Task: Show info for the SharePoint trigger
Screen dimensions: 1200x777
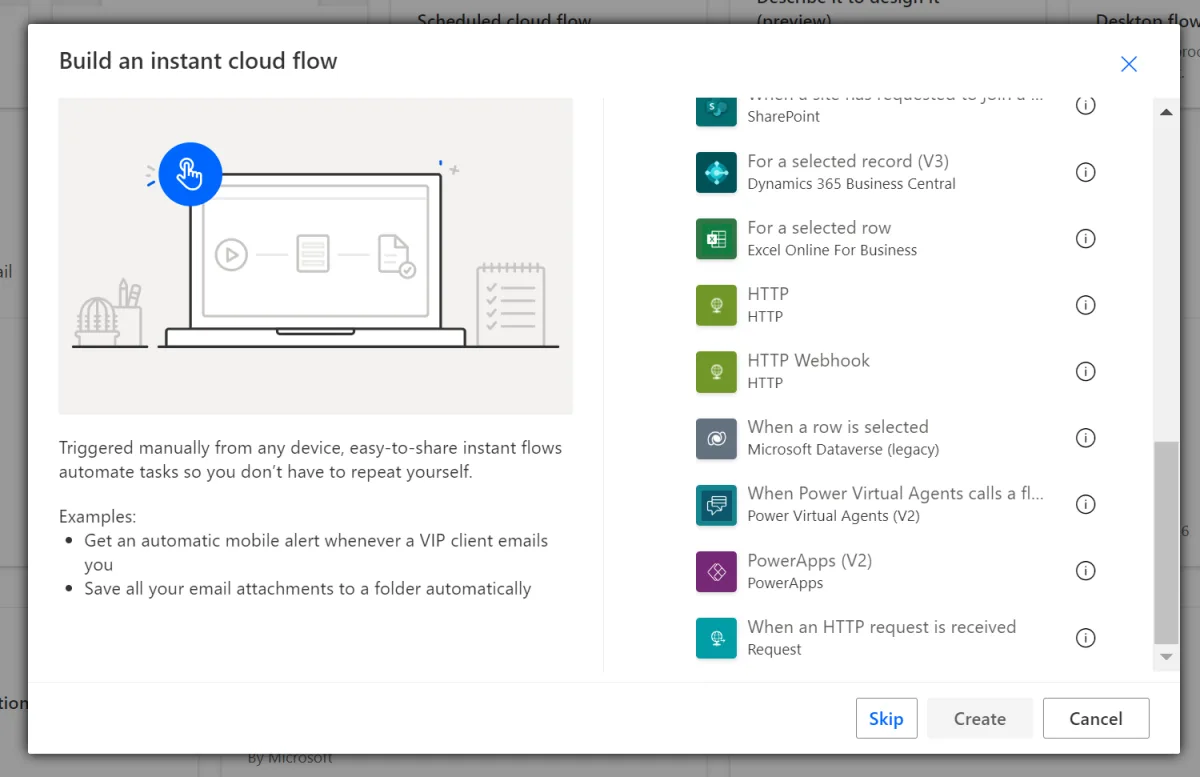Action: point(1085,105)
